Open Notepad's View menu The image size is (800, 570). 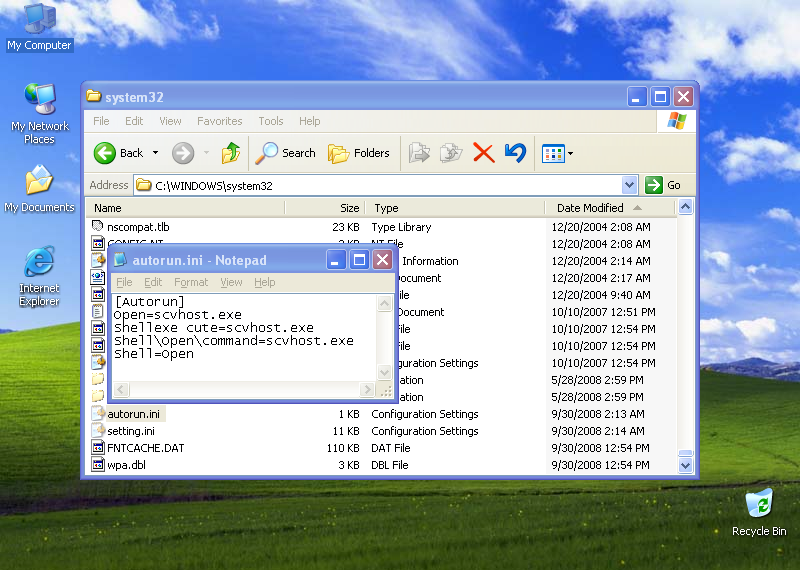click(231, 282)
